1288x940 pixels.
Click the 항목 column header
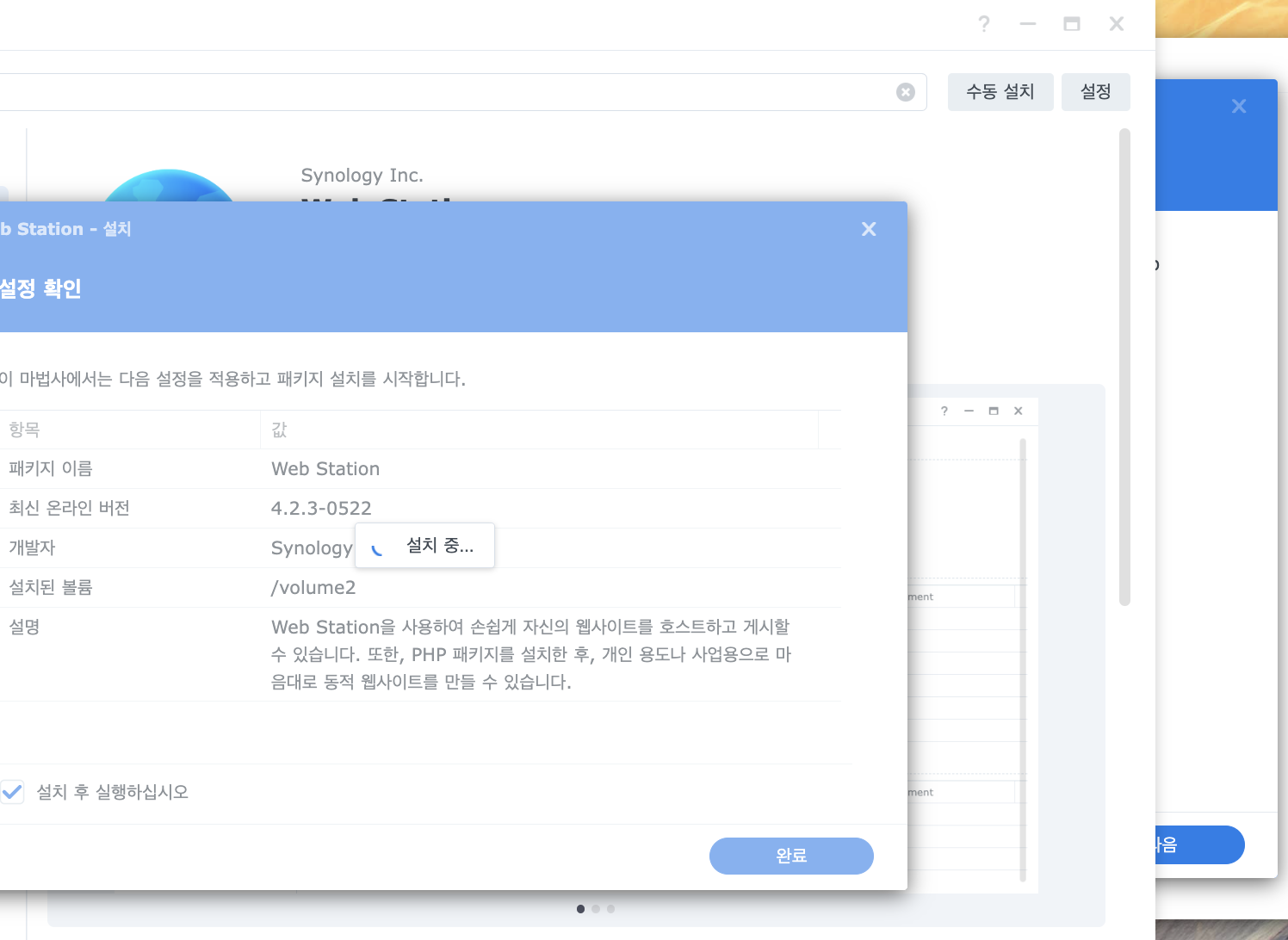point(129,430)
